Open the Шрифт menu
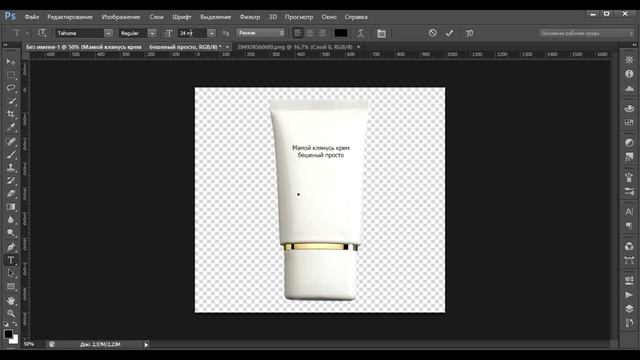The image size is (640, 360). click(x=182, y=17)
